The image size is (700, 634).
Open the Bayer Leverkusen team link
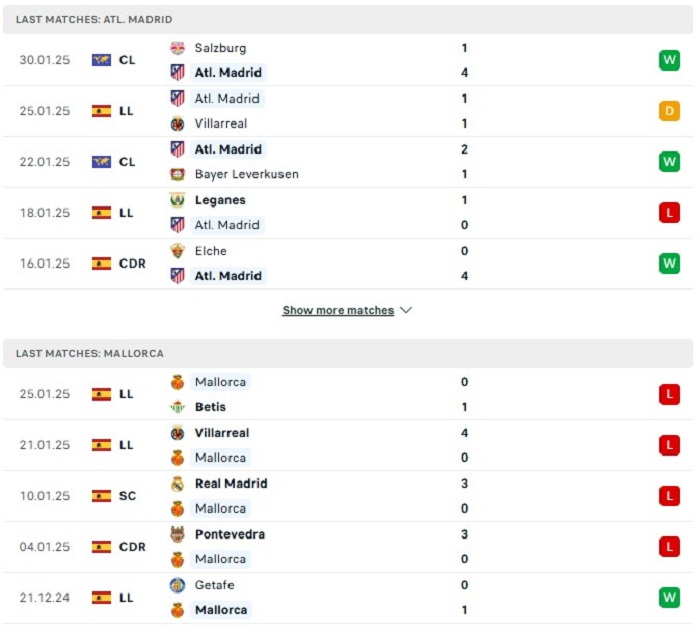tap(246, 174)
